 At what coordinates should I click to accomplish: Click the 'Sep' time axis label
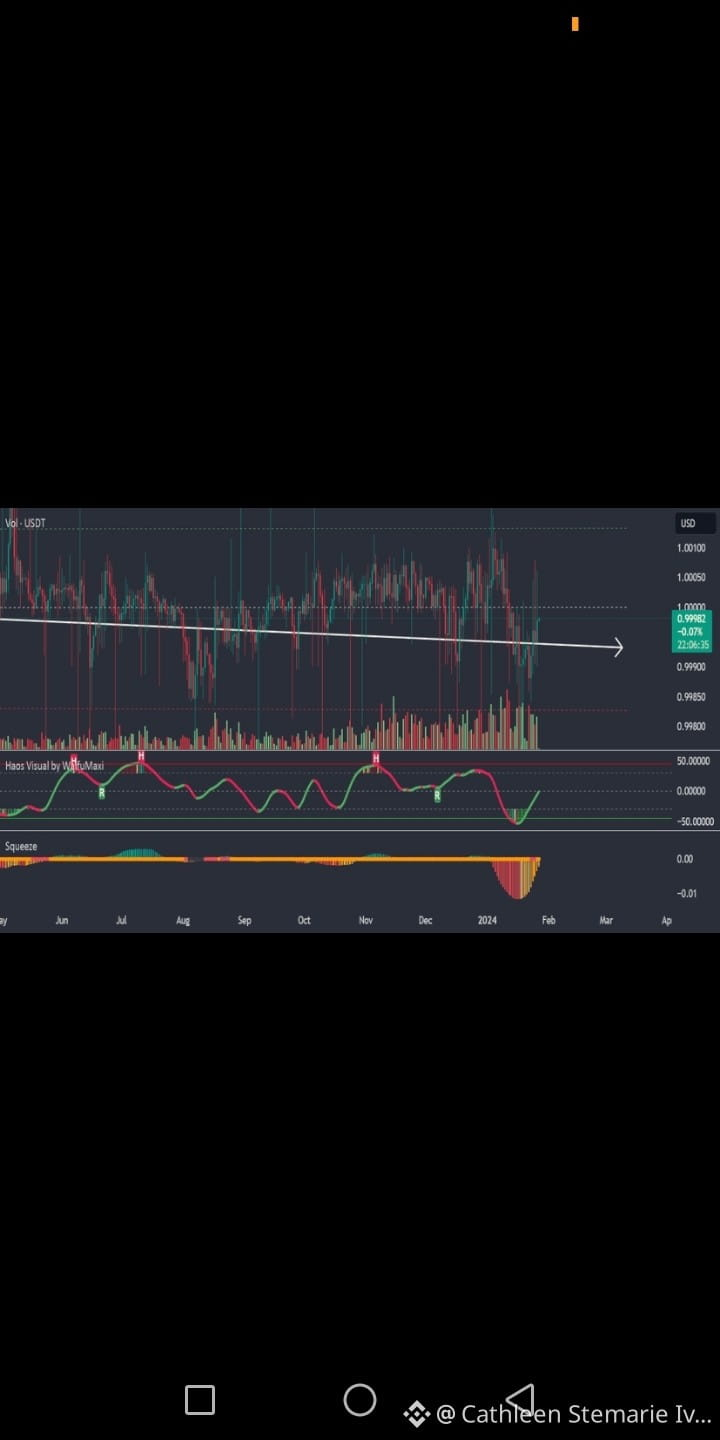coord(244,920)
